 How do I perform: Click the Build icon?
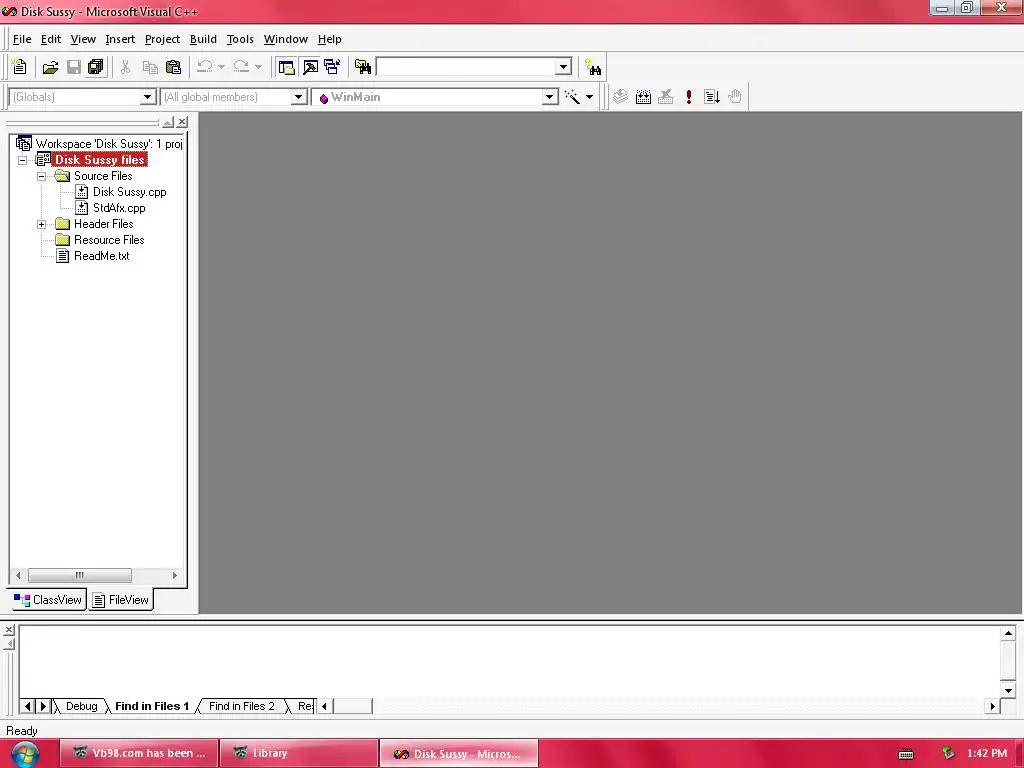coord(643,97)
